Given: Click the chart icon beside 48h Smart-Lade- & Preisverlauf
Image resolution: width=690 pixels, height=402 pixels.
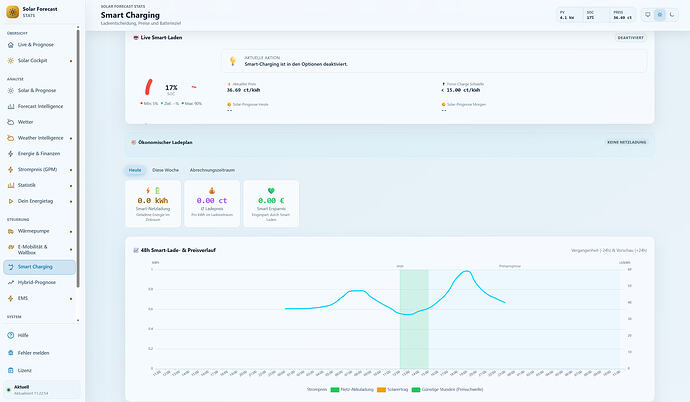Looking at the screenshot, I should coord(136,250).
